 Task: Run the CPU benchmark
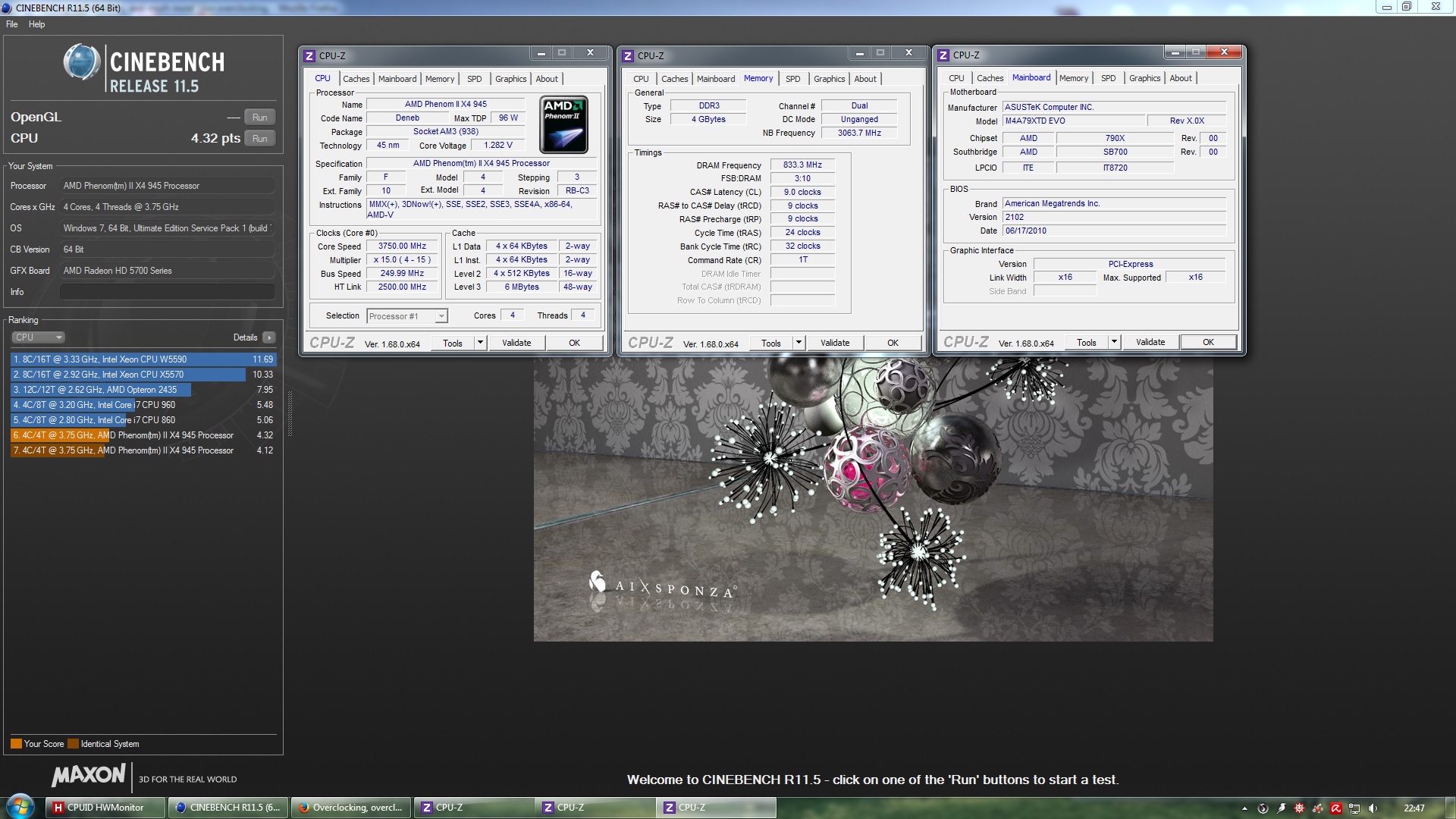click(259, 139)
